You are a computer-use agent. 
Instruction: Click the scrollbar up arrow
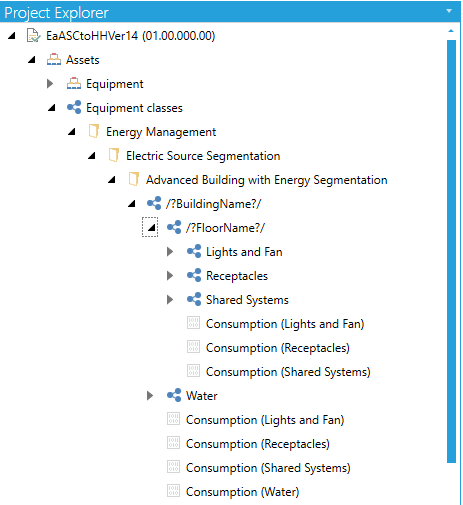tap(451, 31)
